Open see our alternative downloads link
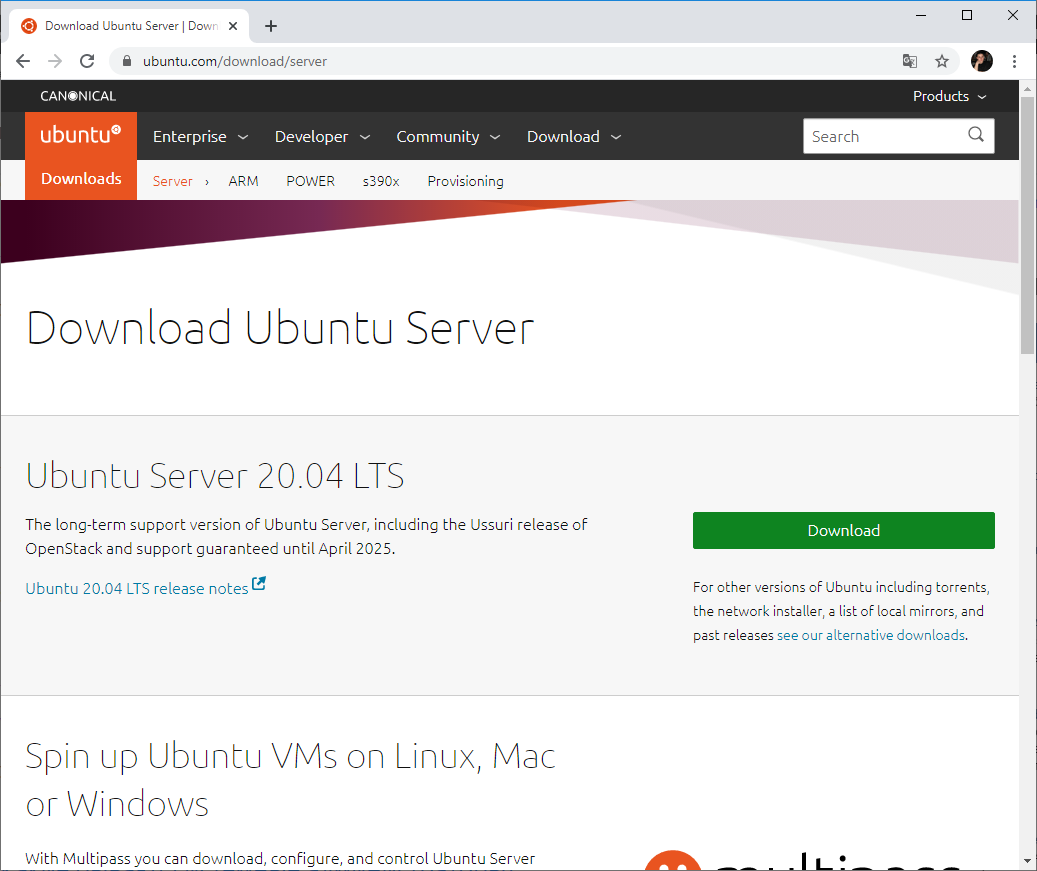 [870, 635]
